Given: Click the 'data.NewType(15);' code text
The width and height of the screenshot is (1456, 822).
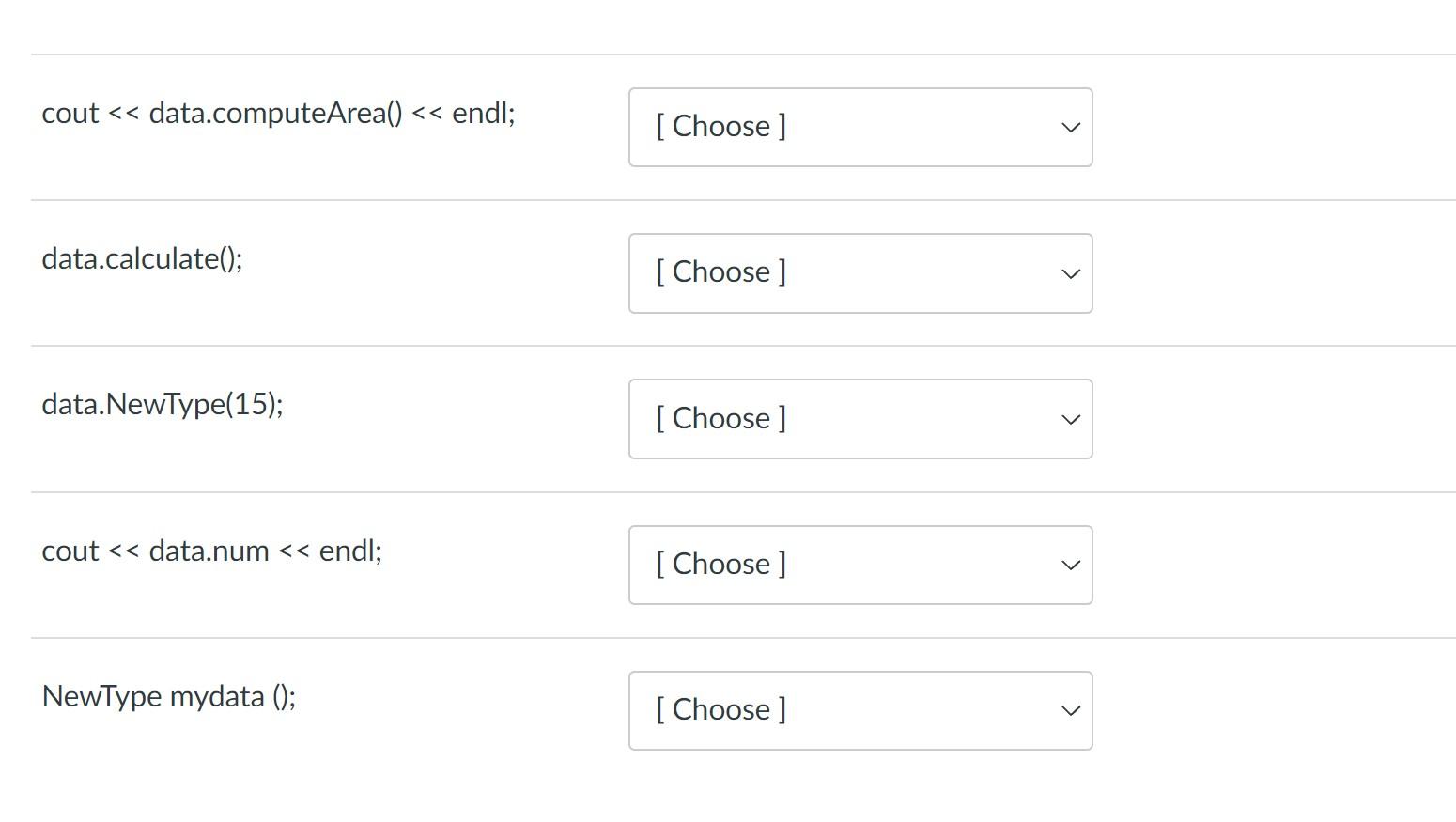Looking at the screenshot, I should pyautogui.click(x=163, y=404).
